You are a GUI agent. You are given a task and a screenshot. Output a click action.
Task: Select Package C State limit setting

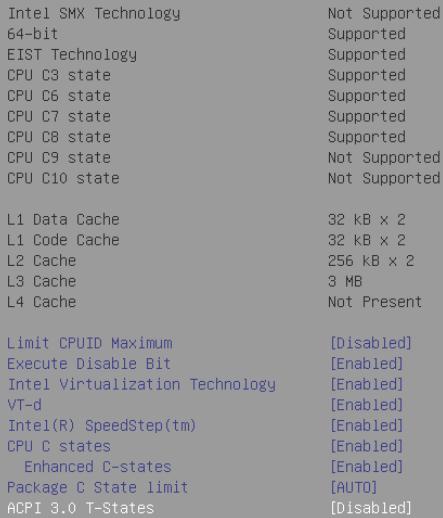pos(97,488)
